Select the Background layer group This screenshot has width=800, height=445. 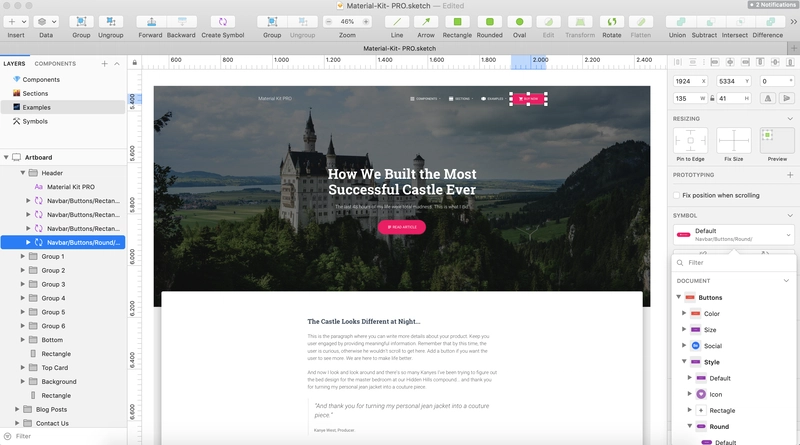59,381
